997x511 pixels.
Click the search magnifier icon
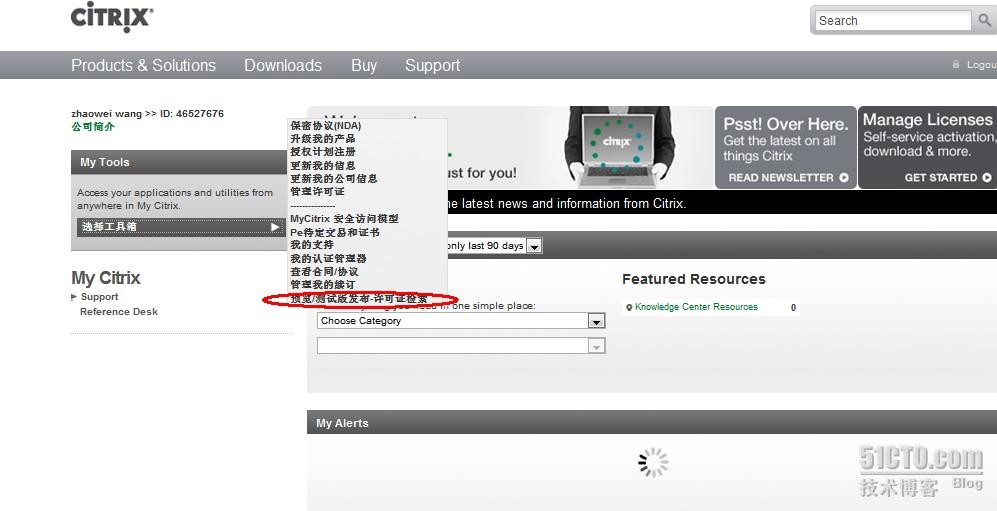(x=985, y=20)
